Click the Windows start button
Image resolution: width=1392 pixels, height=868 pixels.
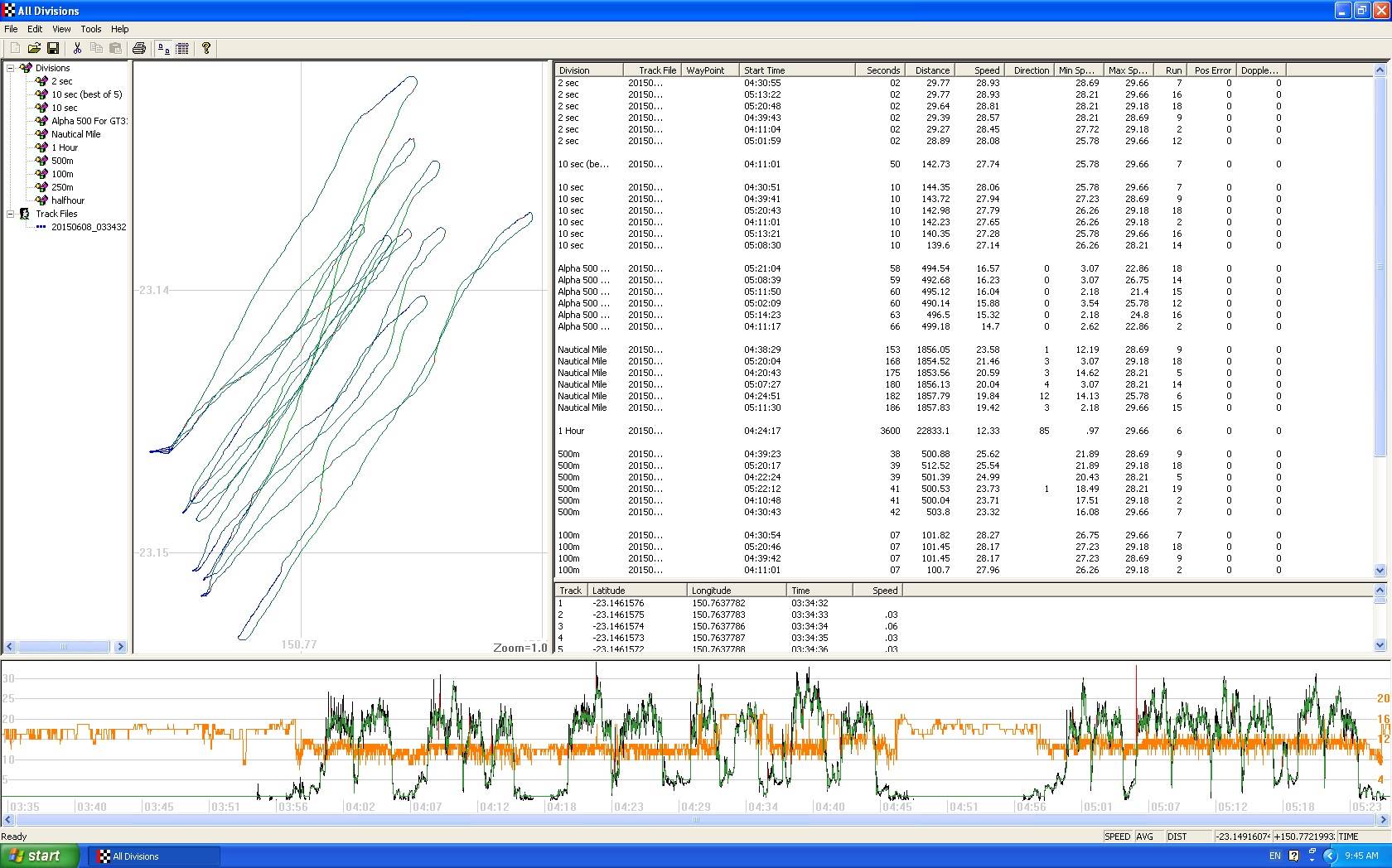[x=40, y=856]
